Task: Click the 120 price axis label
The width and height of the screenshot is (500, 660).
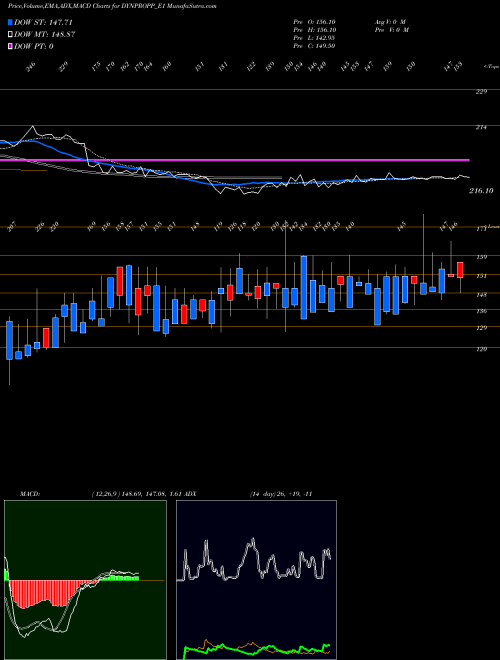Action: click(481, 349)
